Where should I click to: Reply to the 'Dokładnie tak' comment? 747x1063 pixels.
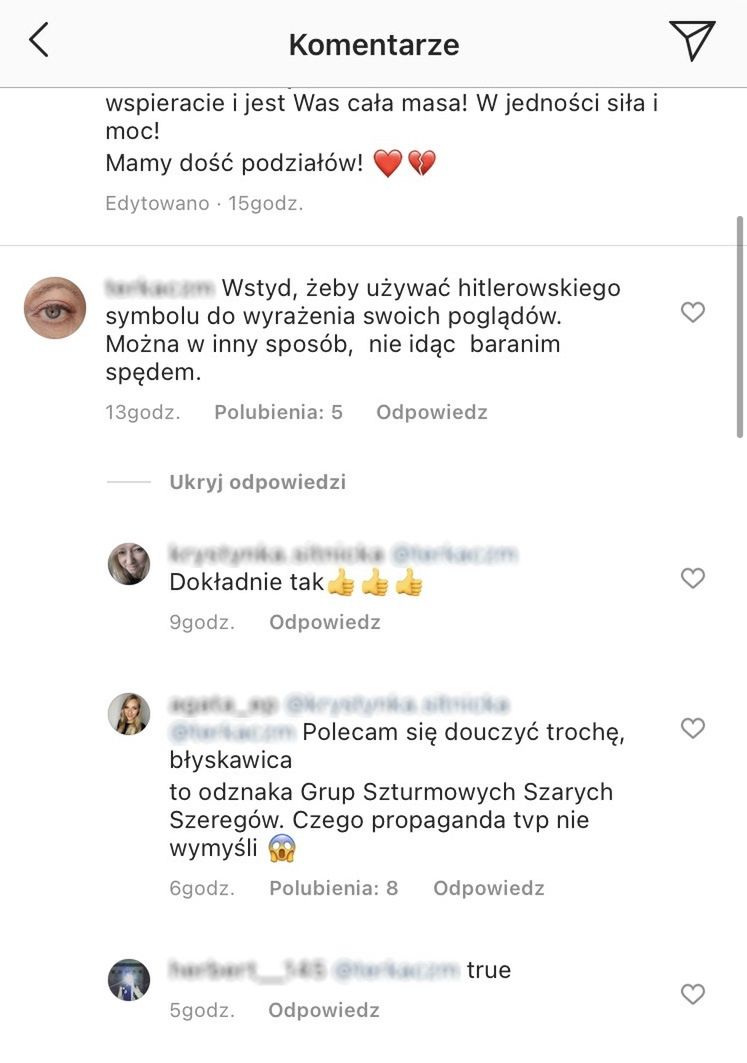[325, 622]
